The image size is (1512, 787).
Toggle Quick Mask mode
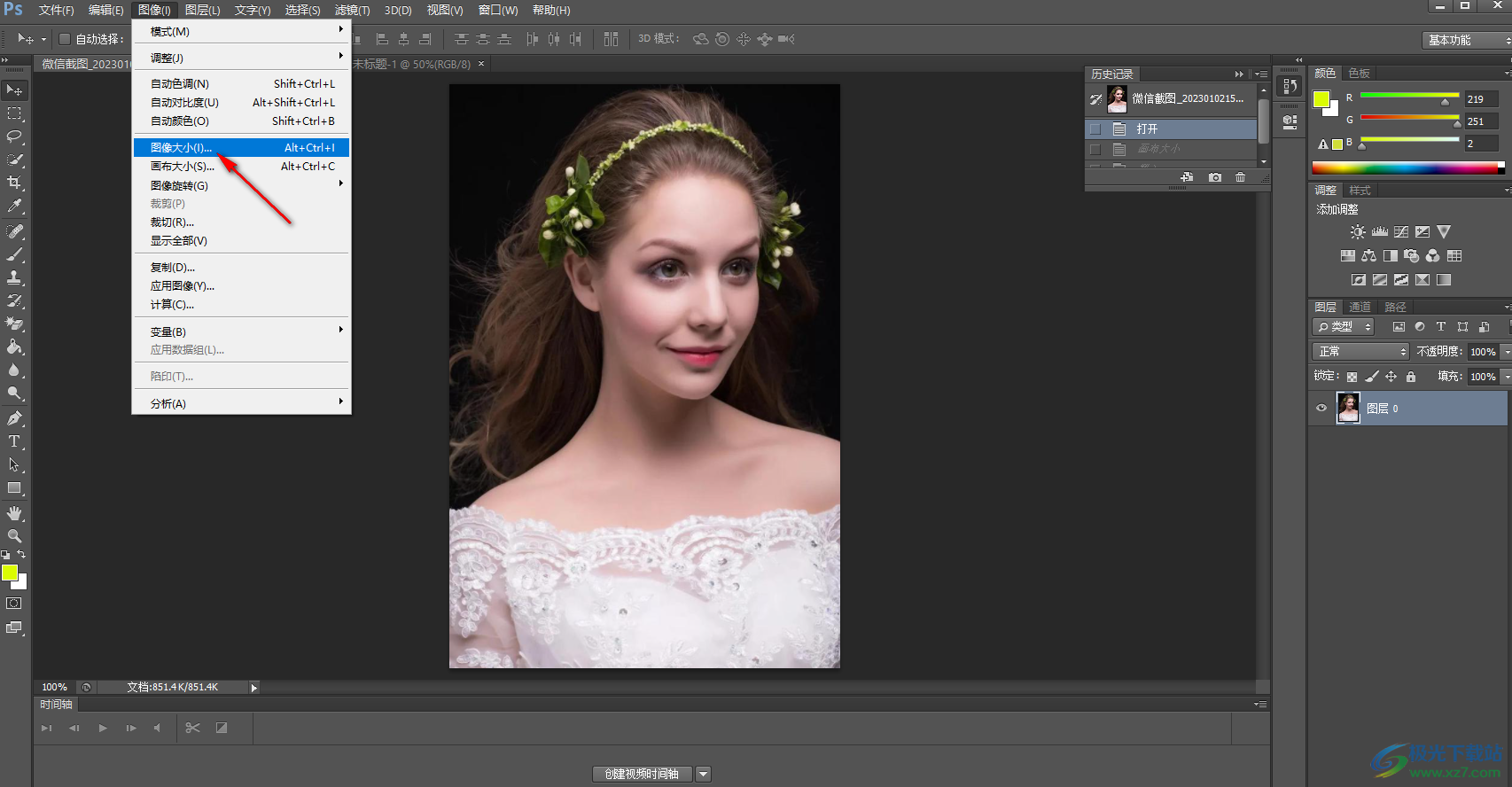tap(14, 604)
